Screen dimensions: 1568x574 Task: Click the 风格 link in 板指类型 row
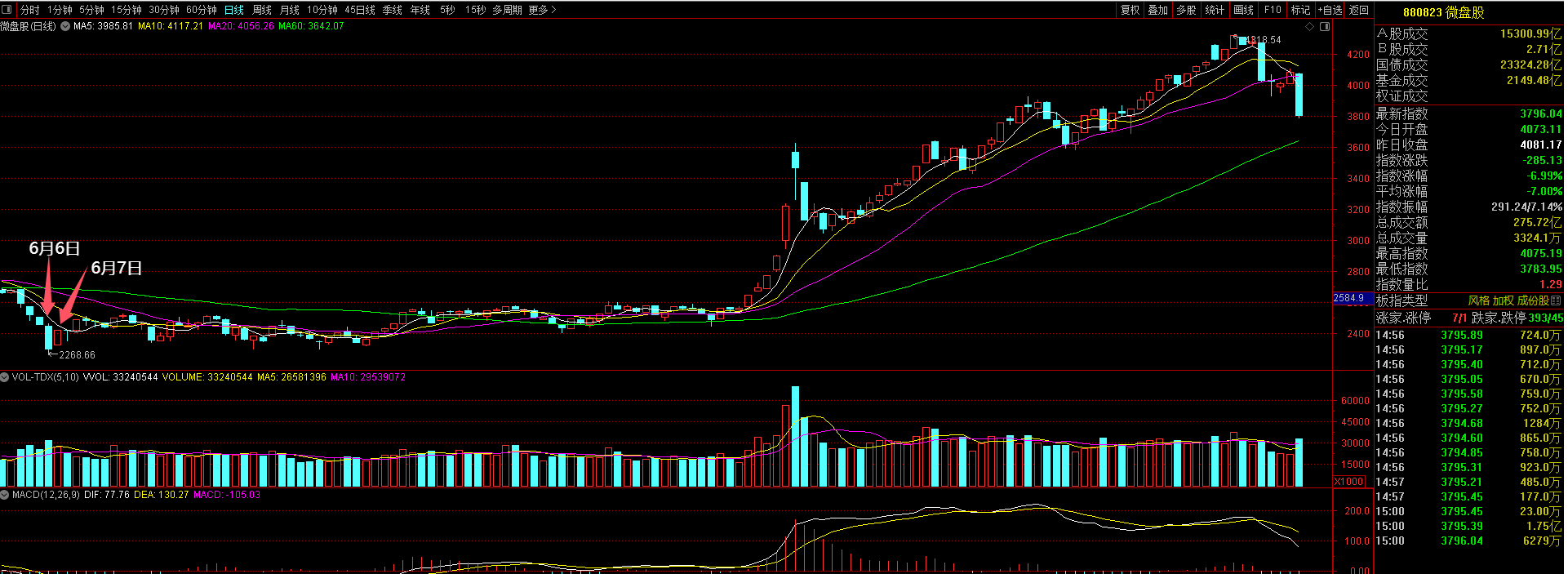(x=1479, y=300)
